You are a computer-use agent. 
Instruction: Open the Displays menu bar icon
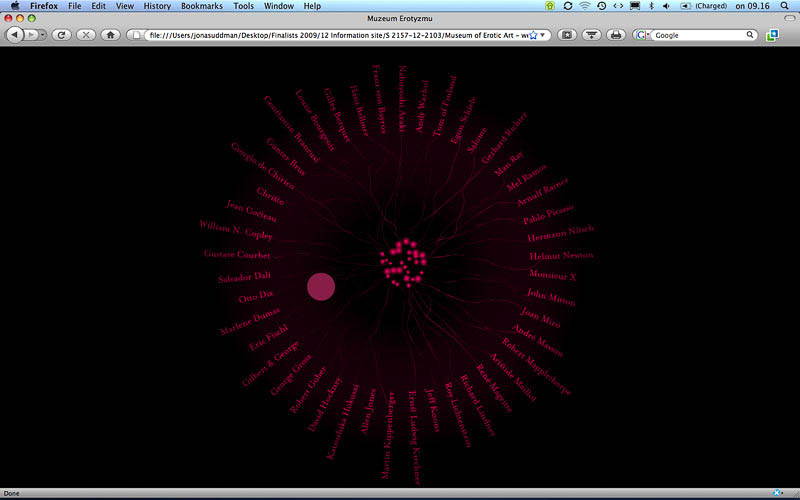635,6
